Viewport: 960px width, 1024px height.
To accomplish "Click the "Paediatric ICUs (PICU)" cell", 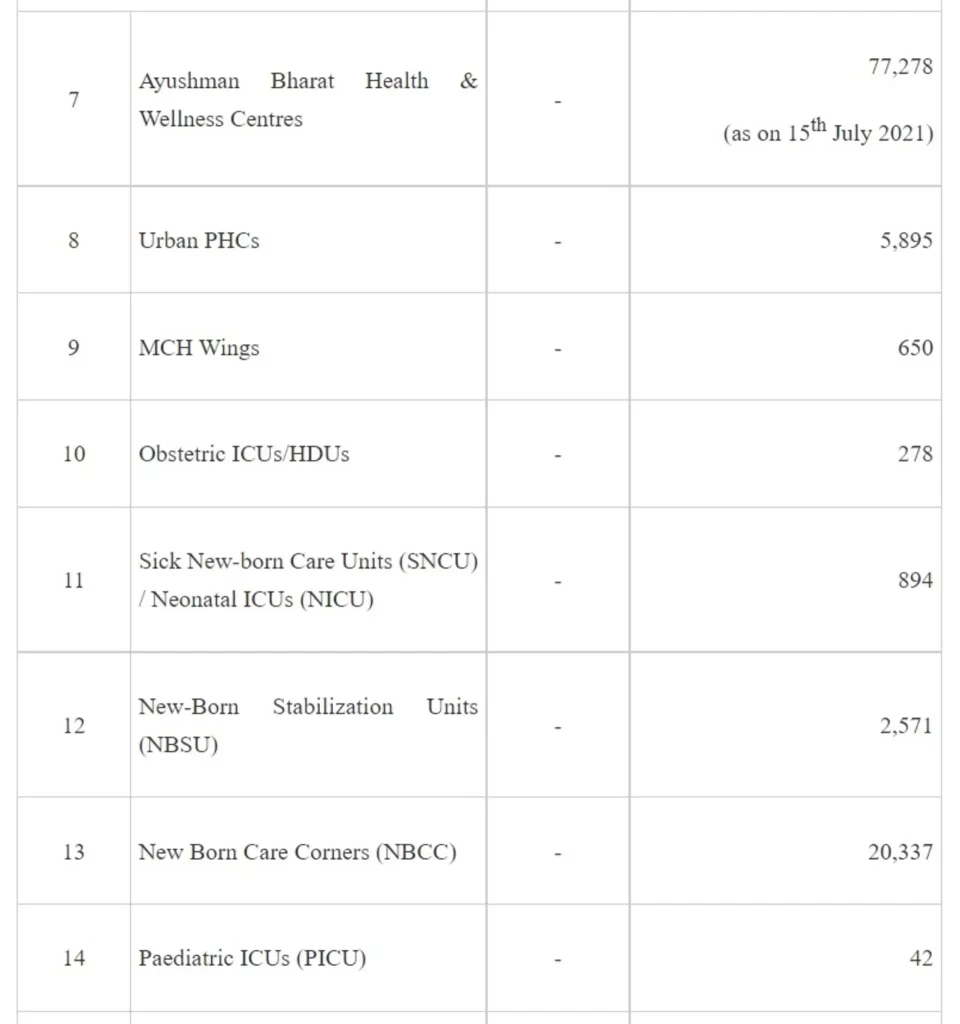I will [x=252, y=958].
